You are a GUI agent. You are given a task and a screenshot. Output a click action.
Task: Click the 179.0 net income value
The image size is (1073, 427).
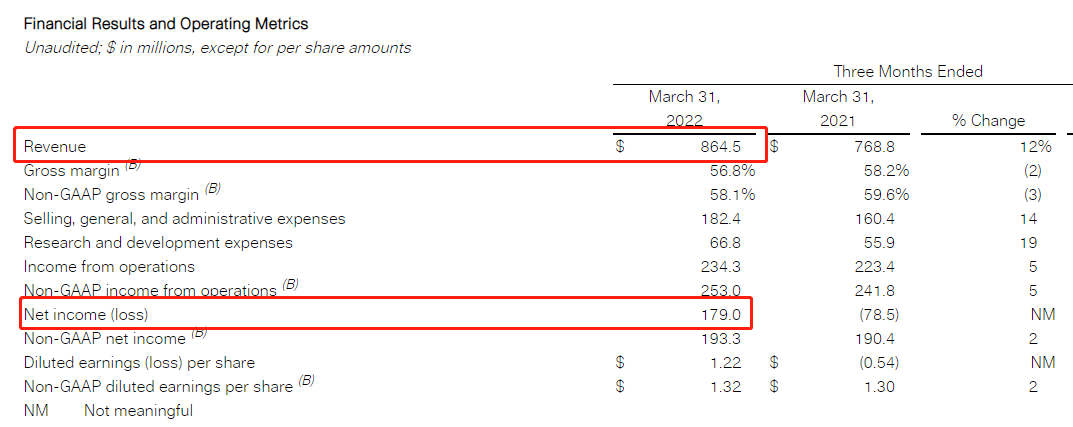720,315
